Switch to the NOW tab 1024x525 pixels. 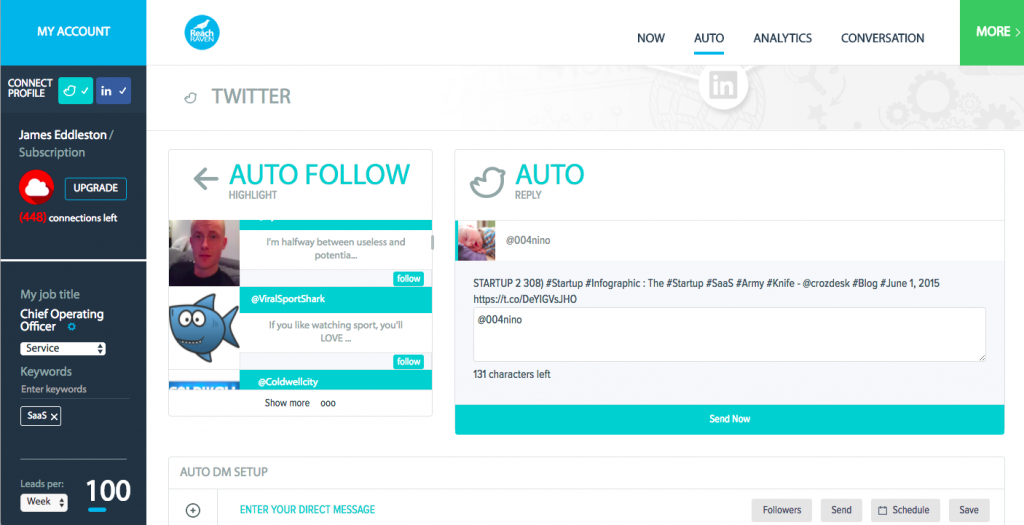click(650, 38)
